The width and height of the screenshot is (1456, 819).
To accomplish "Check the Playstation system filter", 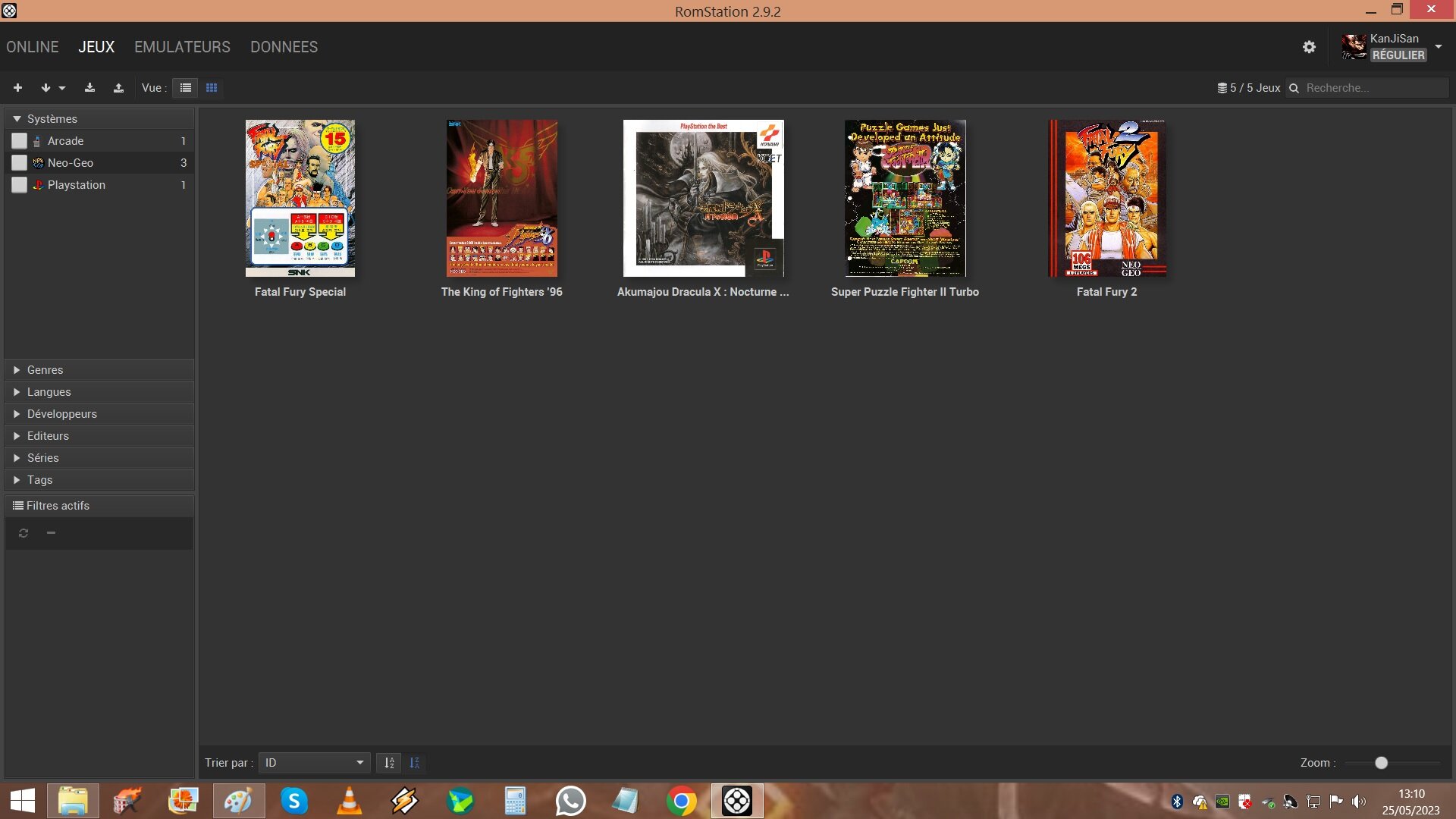I will 20,185.
